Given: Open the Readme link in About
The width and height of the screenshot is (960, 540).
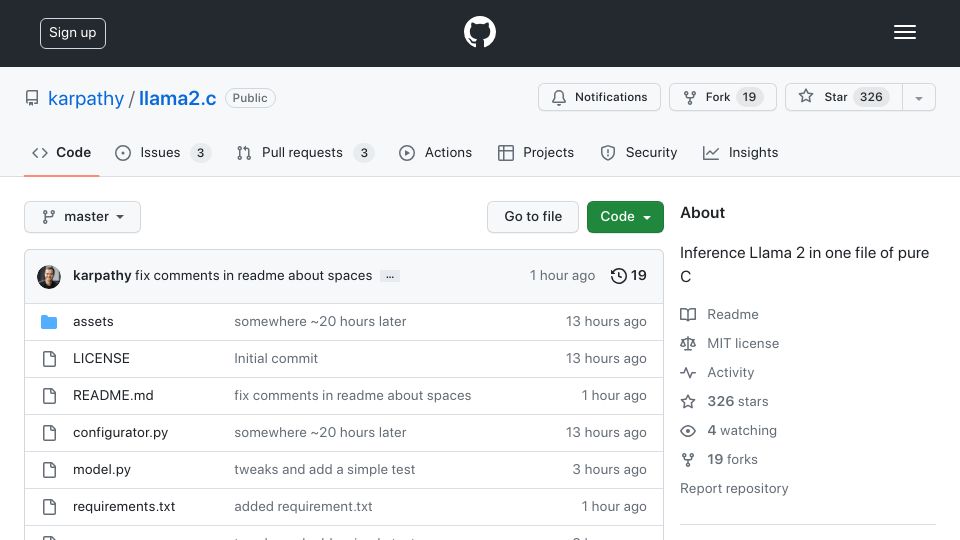Looking at the screenshot, I should pyautogui.click(x=733, y=315).
